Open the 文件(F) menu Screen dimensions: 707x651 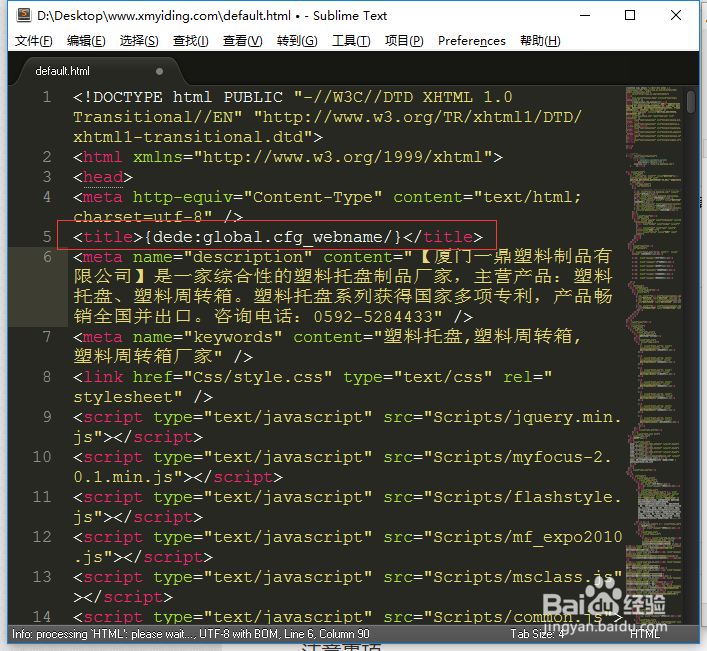coord(33,41)
